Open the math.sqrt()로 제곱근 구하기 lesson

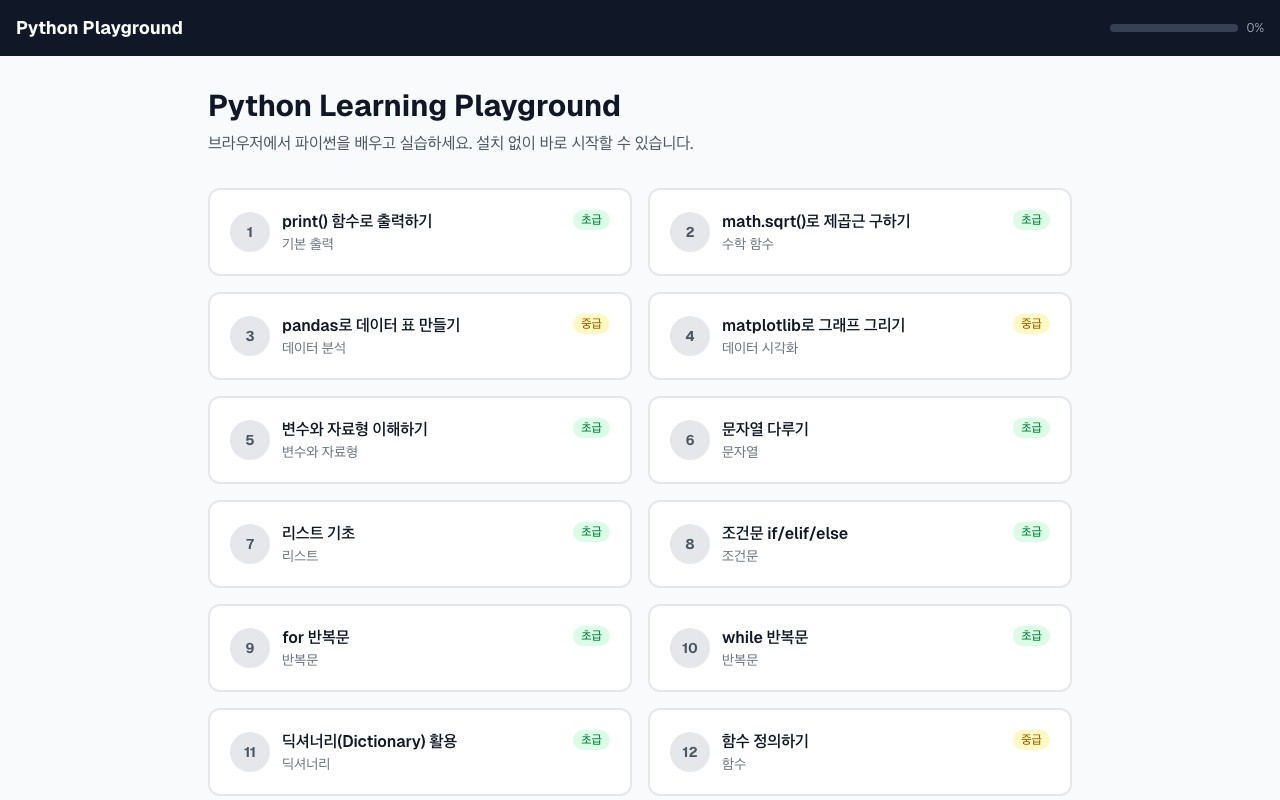coord(860,232)
